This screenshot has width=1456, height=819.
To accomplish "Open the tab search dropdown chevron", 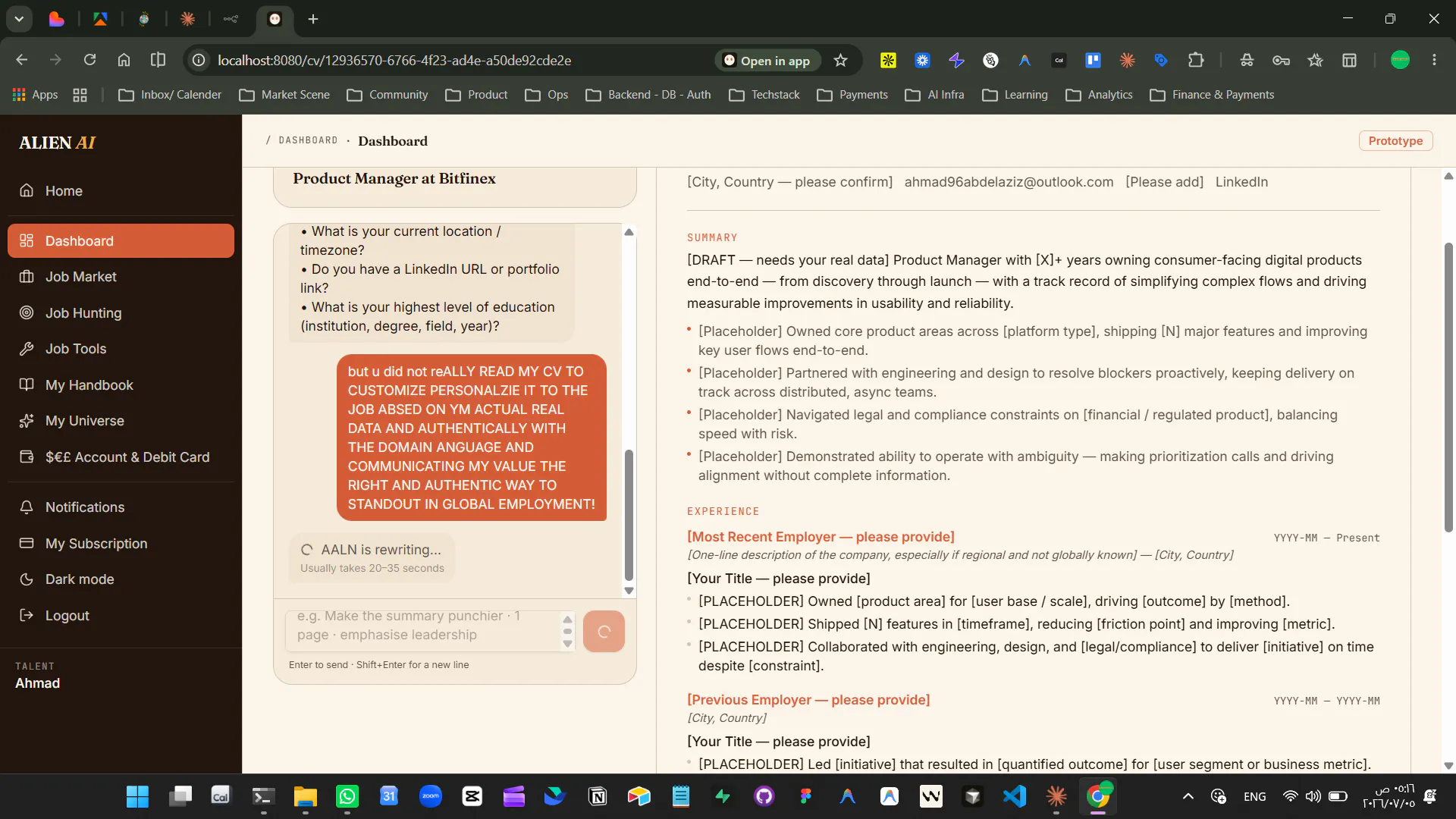I will click(19, 19).
